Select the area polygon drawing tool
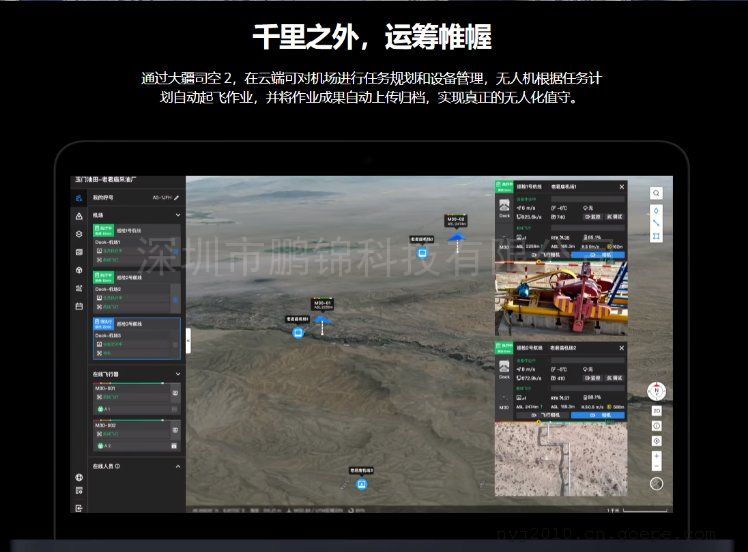 point(656,236)
